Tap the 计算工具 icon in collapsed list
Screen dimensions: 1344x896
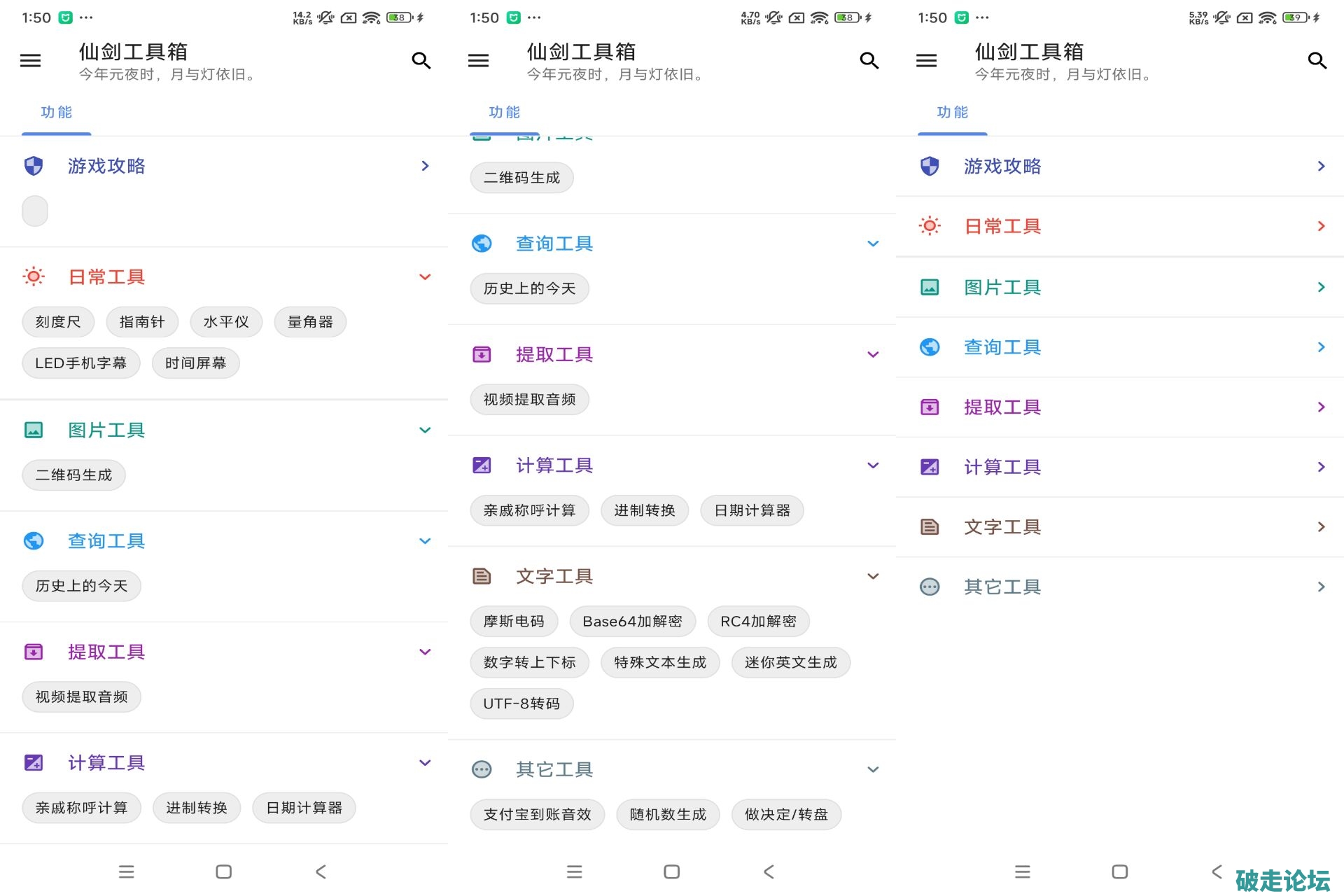(x=930, y=467)
